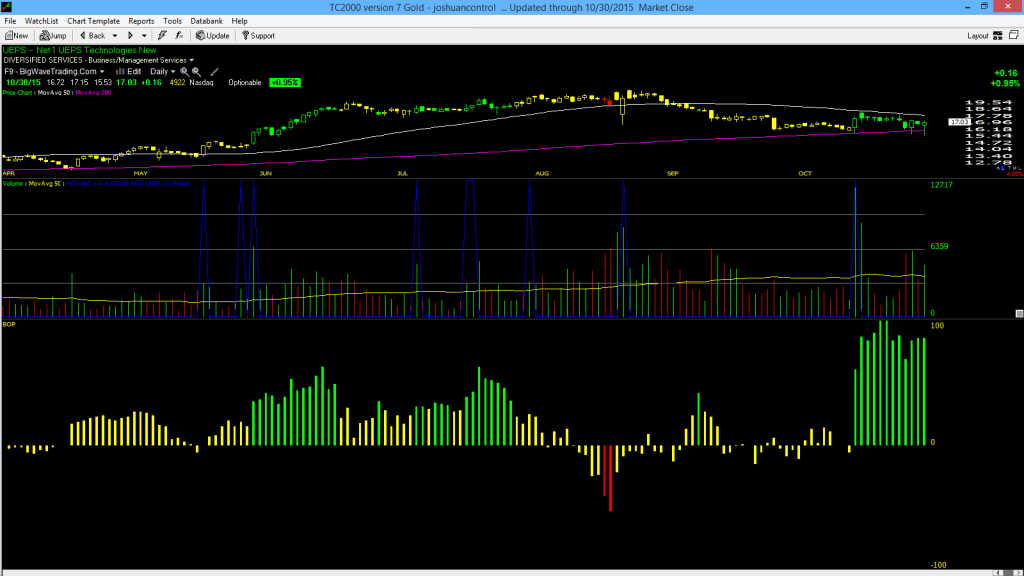This screenshot has width=1024, height=576.
Task: Click the Volume indicator label
Action: (x=12, y=184)
